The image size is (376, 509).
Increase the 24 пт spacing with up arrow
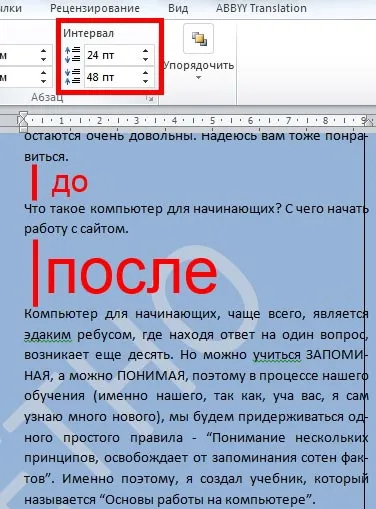tap(145, 51)
